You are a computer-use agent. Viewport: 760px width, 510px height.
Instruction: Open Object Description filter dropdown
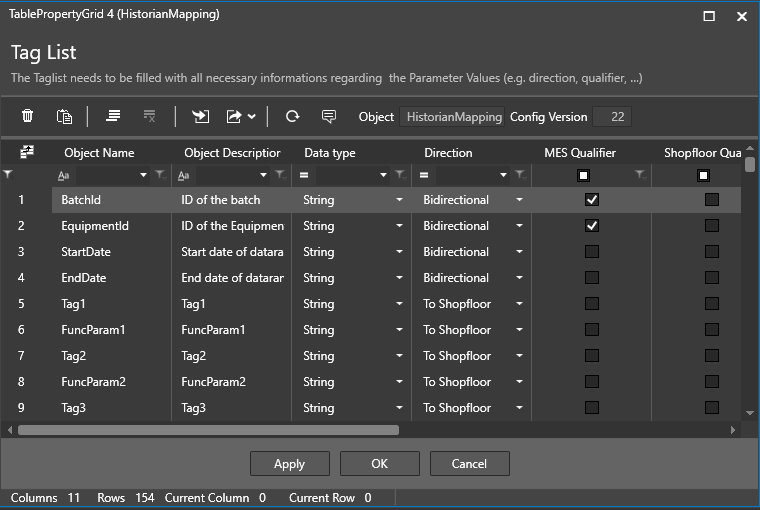(x=263, y=175)
